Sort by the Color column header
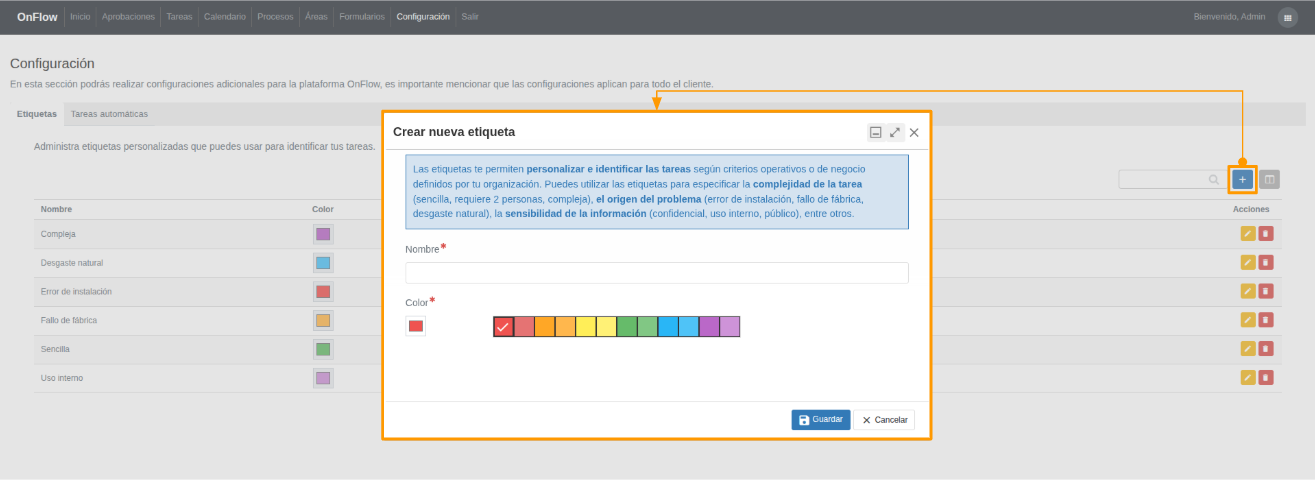 pos(323,209)
